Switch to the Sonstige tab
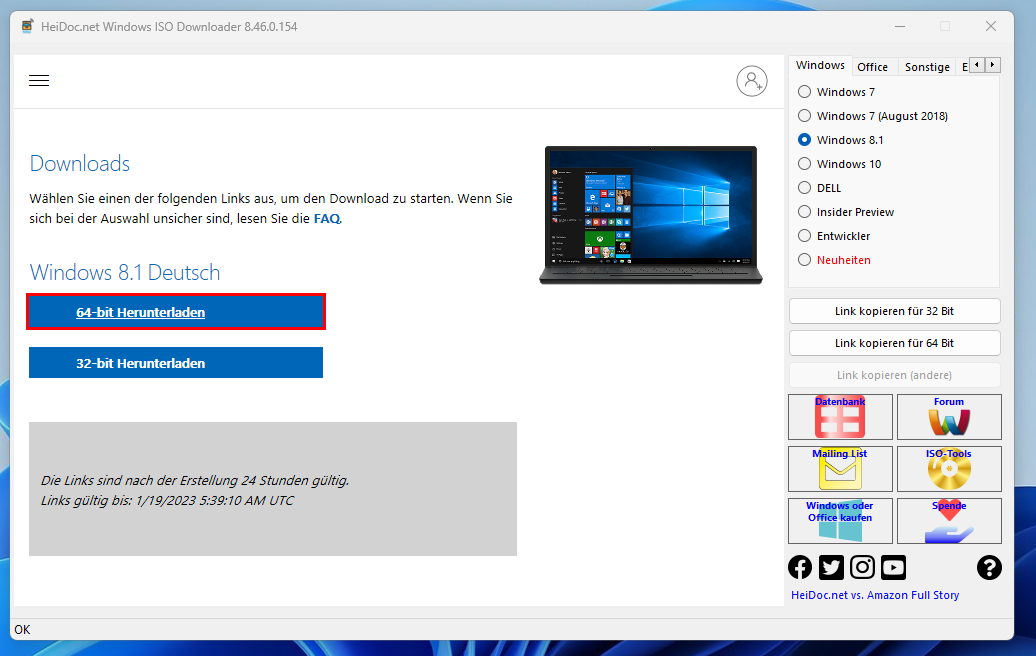This screenshot has height=656, width=1036. [927, 67]
